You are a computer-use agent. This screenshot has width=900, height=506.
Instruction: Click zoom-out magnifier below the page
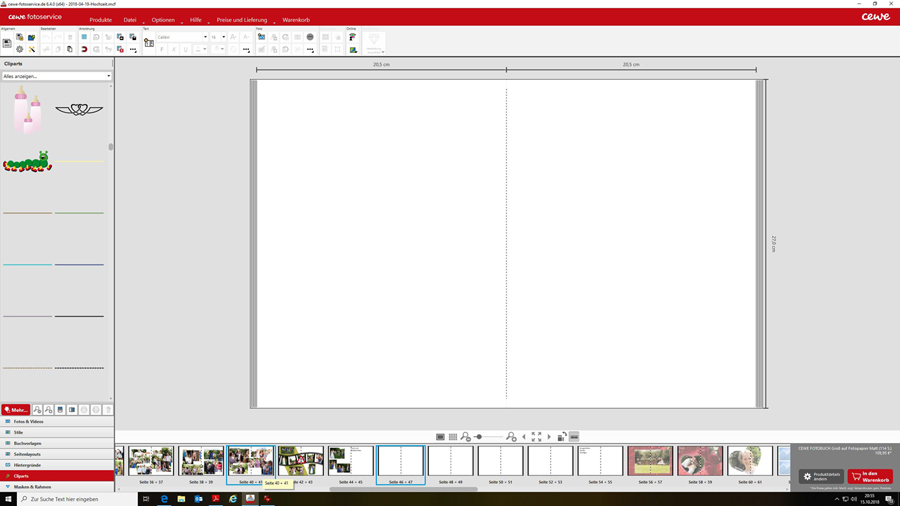pyautogui.click(x=465, y=437)
